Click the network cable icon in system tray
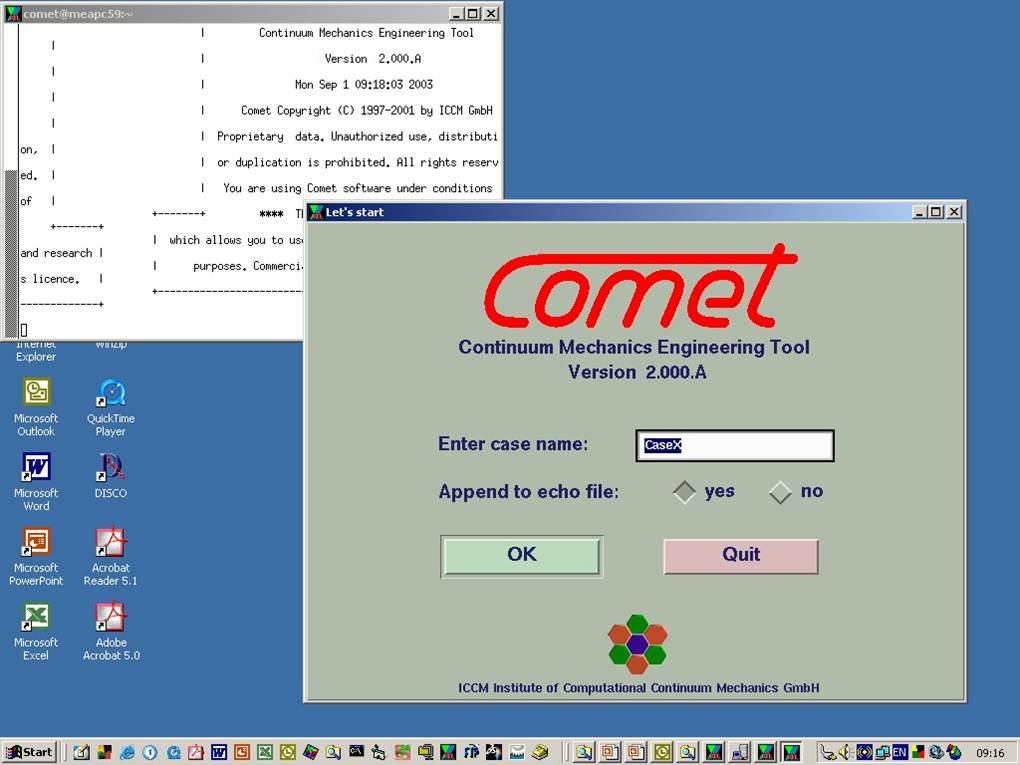 click(x=827, y=753)
